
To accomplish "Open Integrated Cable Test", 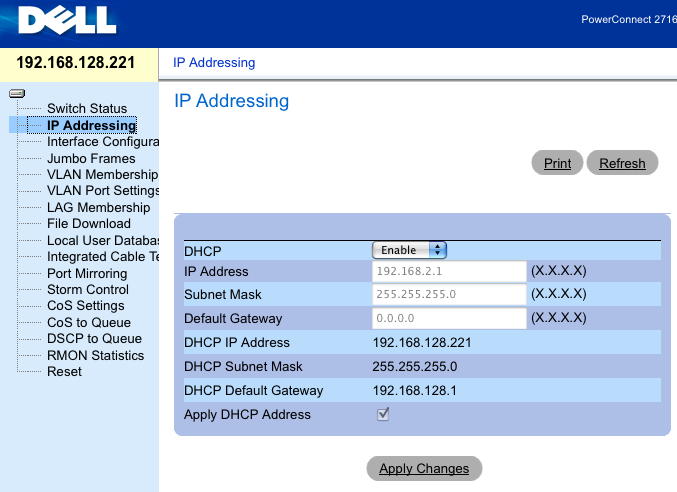I will [x=103, y=256].
